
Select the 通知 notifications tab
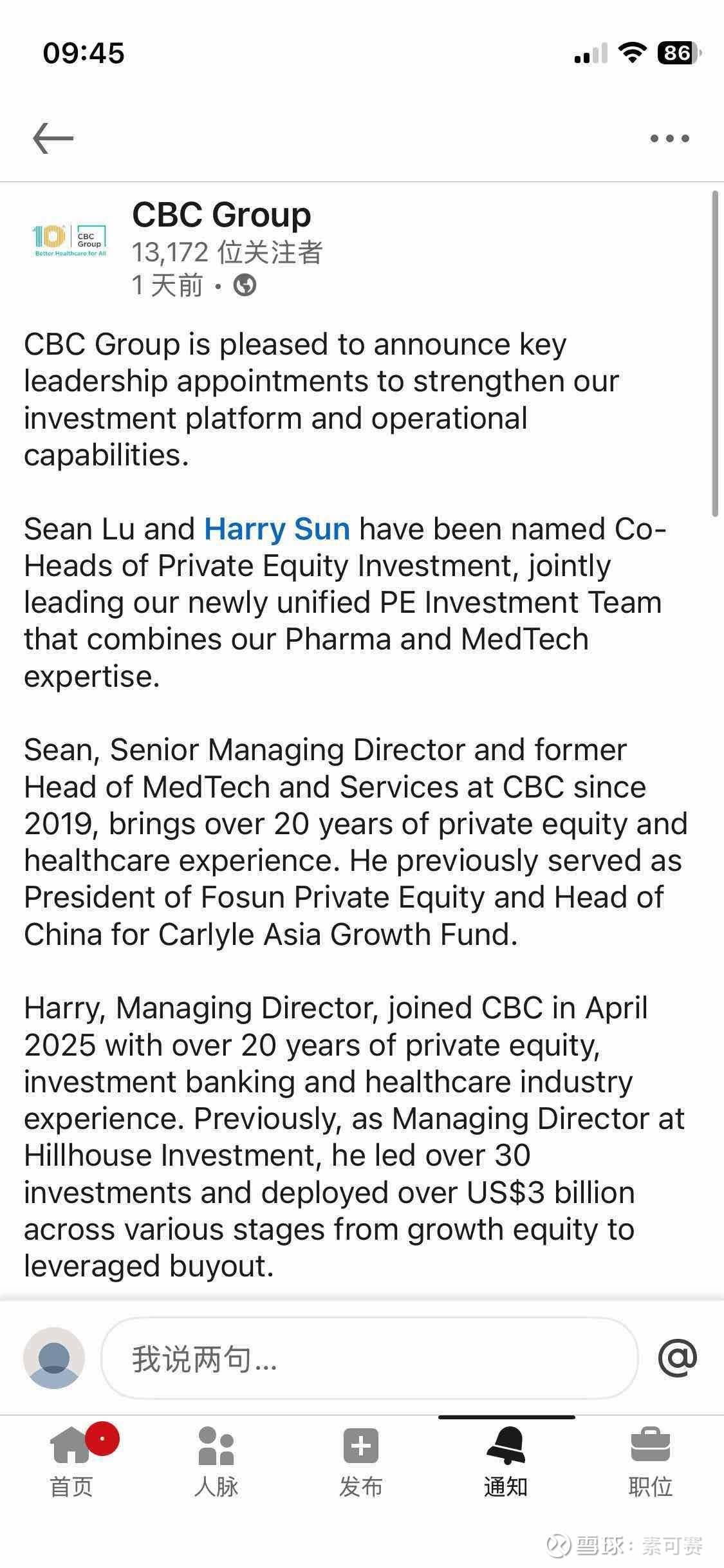(506, 1463)
